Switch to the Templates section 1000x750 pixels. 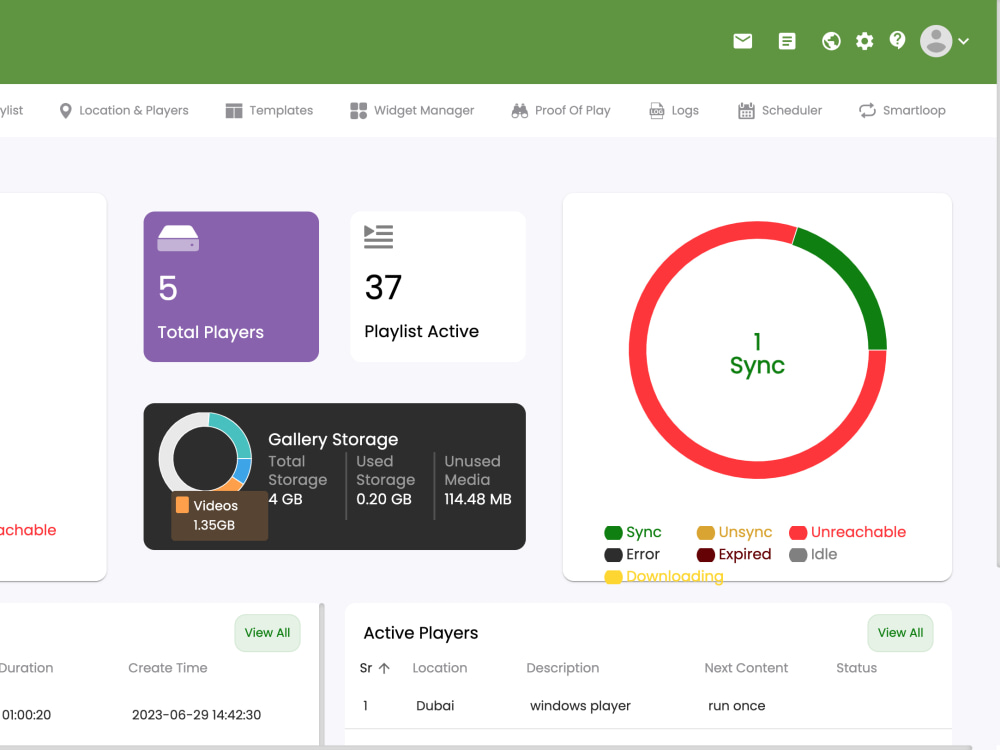[x=268, y=110]
